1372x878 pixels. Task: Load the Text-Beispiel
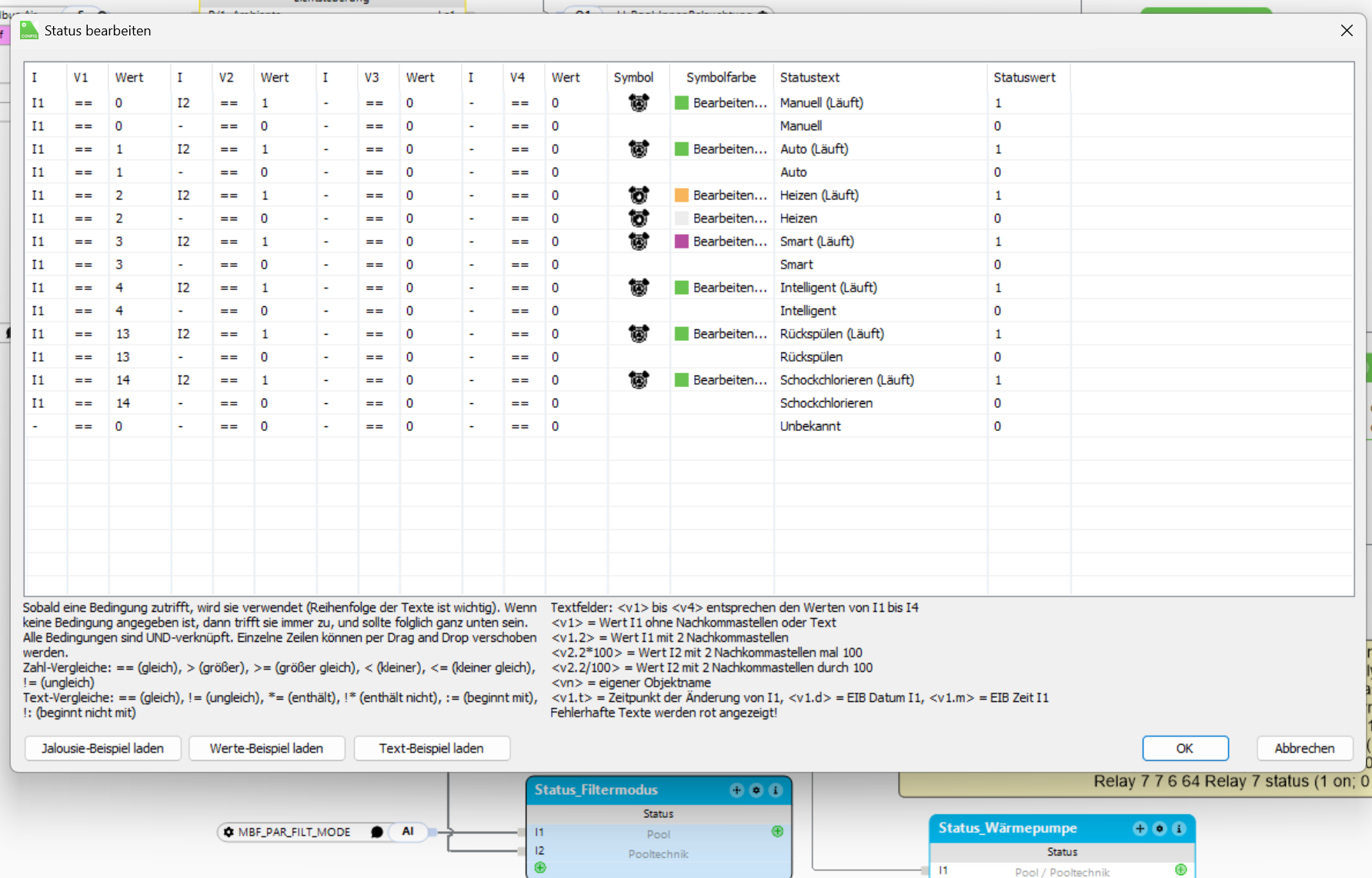tap(432, 748)
